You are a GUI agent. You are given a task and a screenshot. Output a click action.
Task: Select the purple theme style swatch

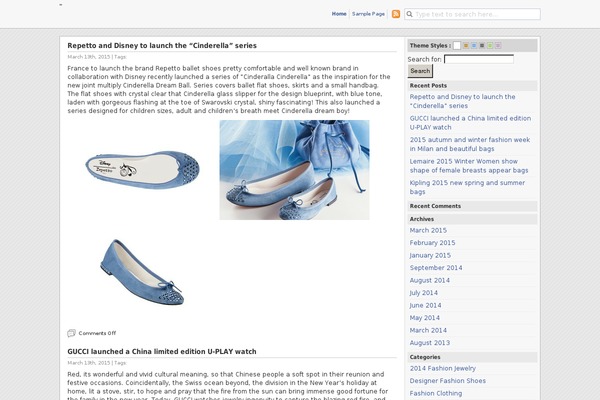pyautogui.click(x=498, y=46)
